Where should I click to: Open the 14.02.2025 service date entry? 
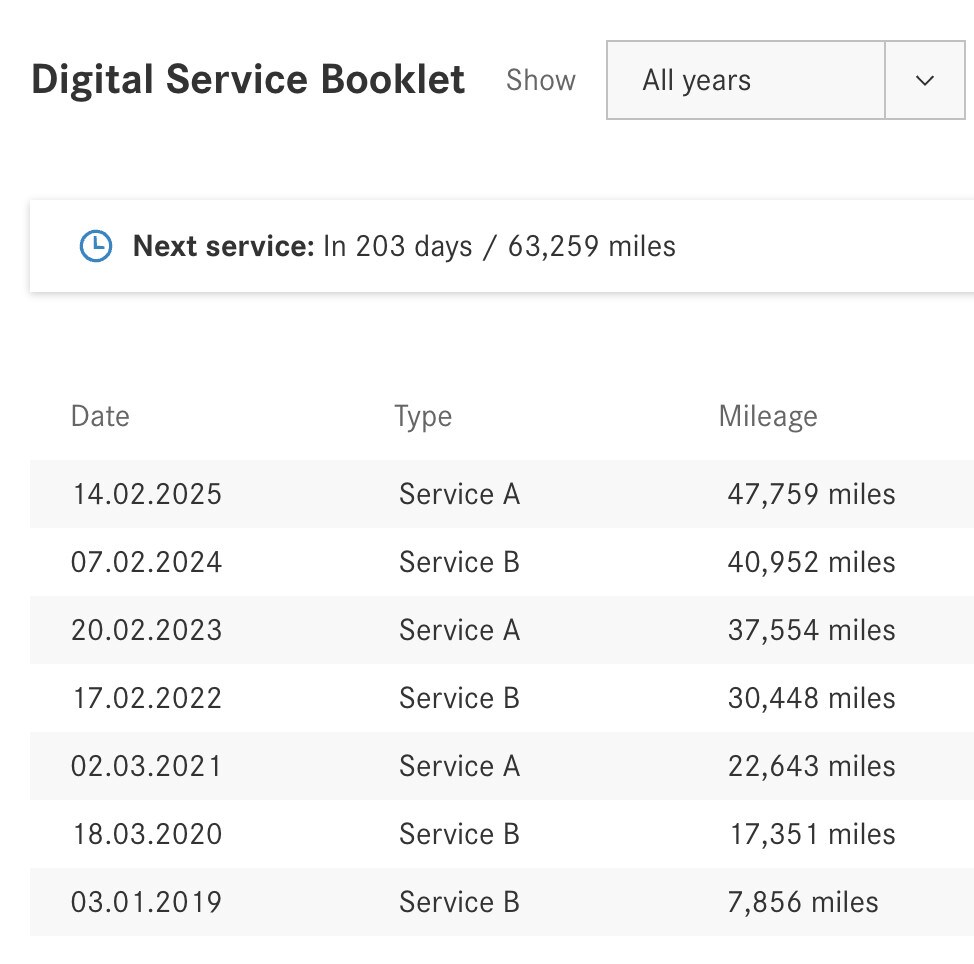(x=146, y=494)
